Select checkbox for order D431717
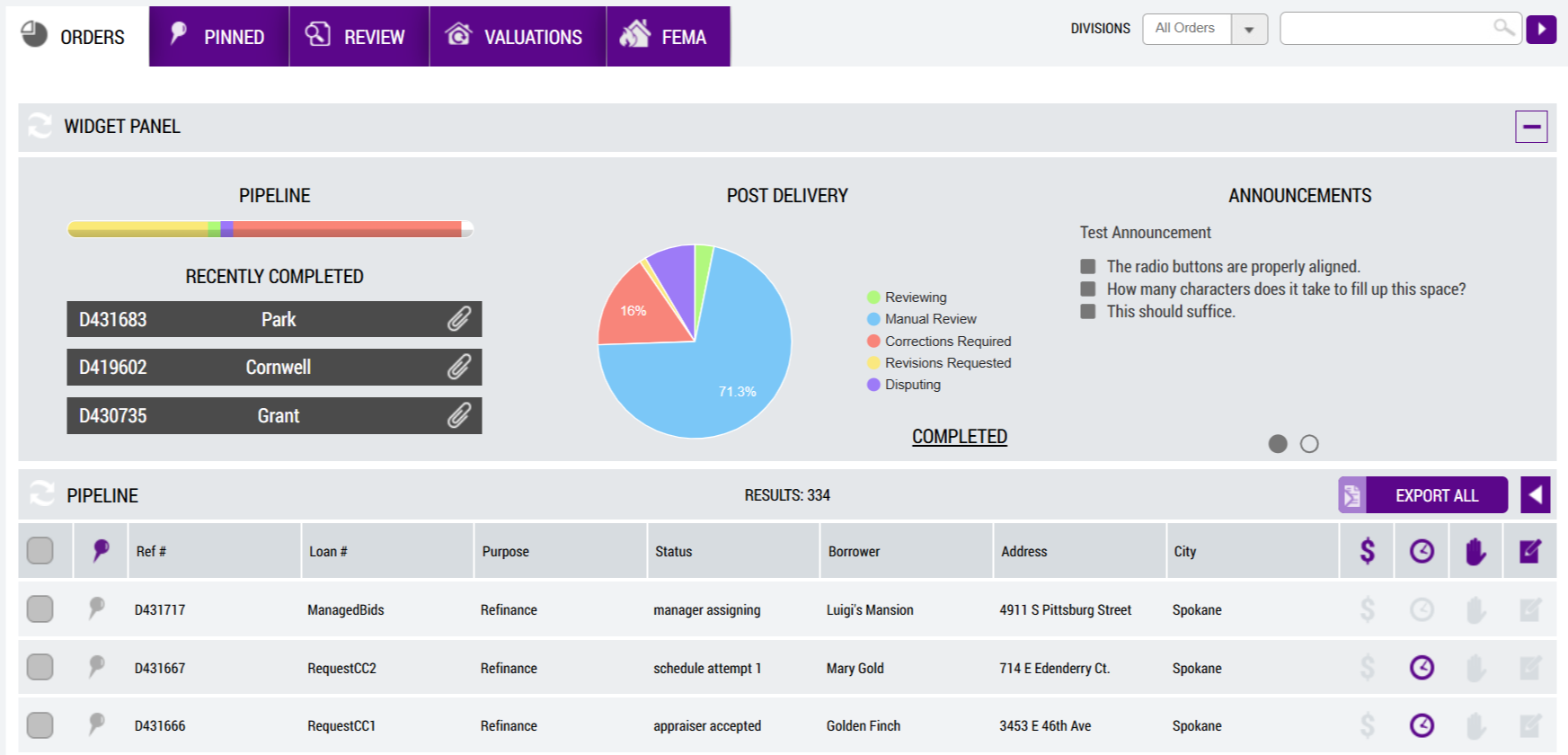Screen dimensions: 1568x755 point(40,608)
